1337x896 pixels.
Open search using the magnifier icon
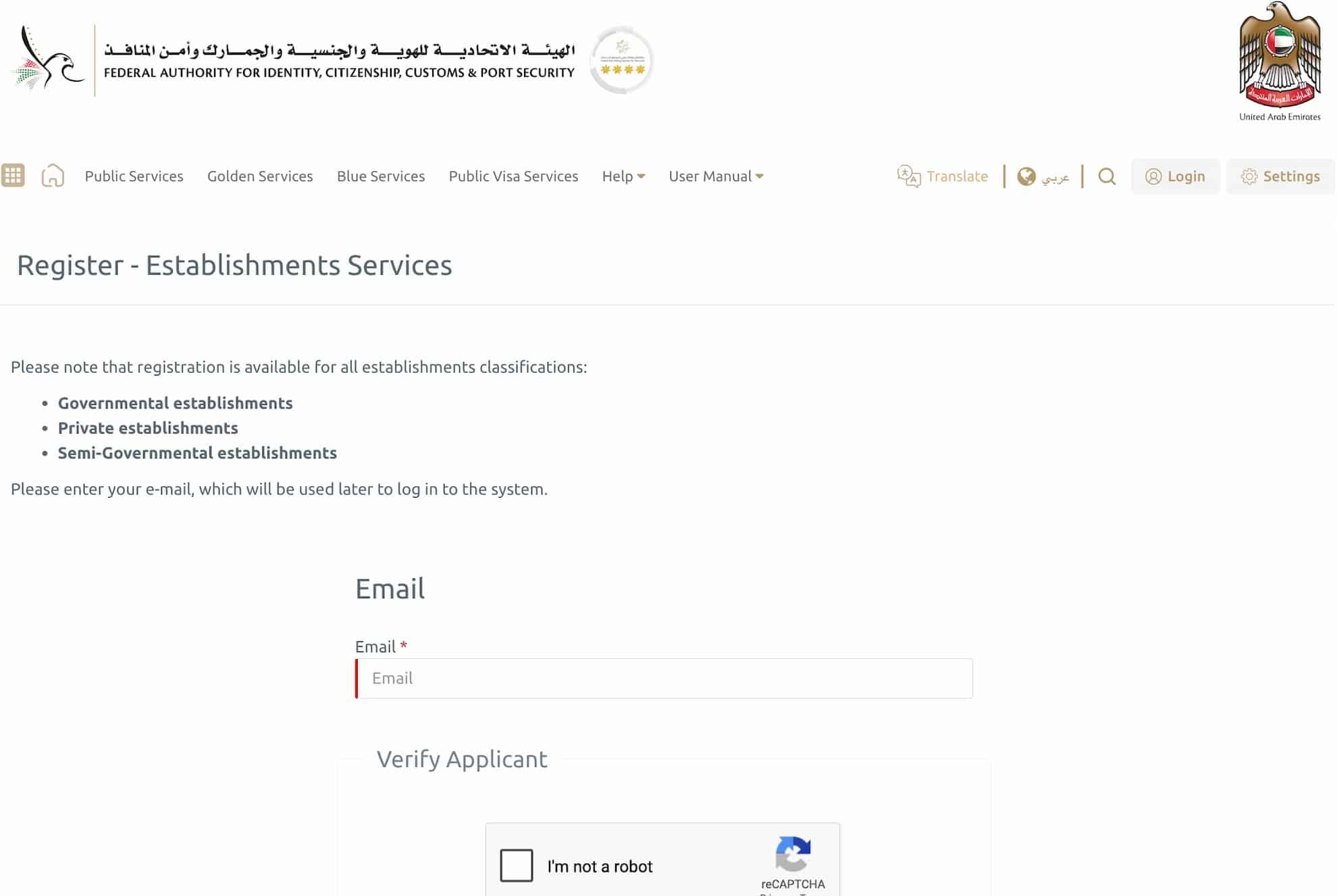pos(1106,176)
